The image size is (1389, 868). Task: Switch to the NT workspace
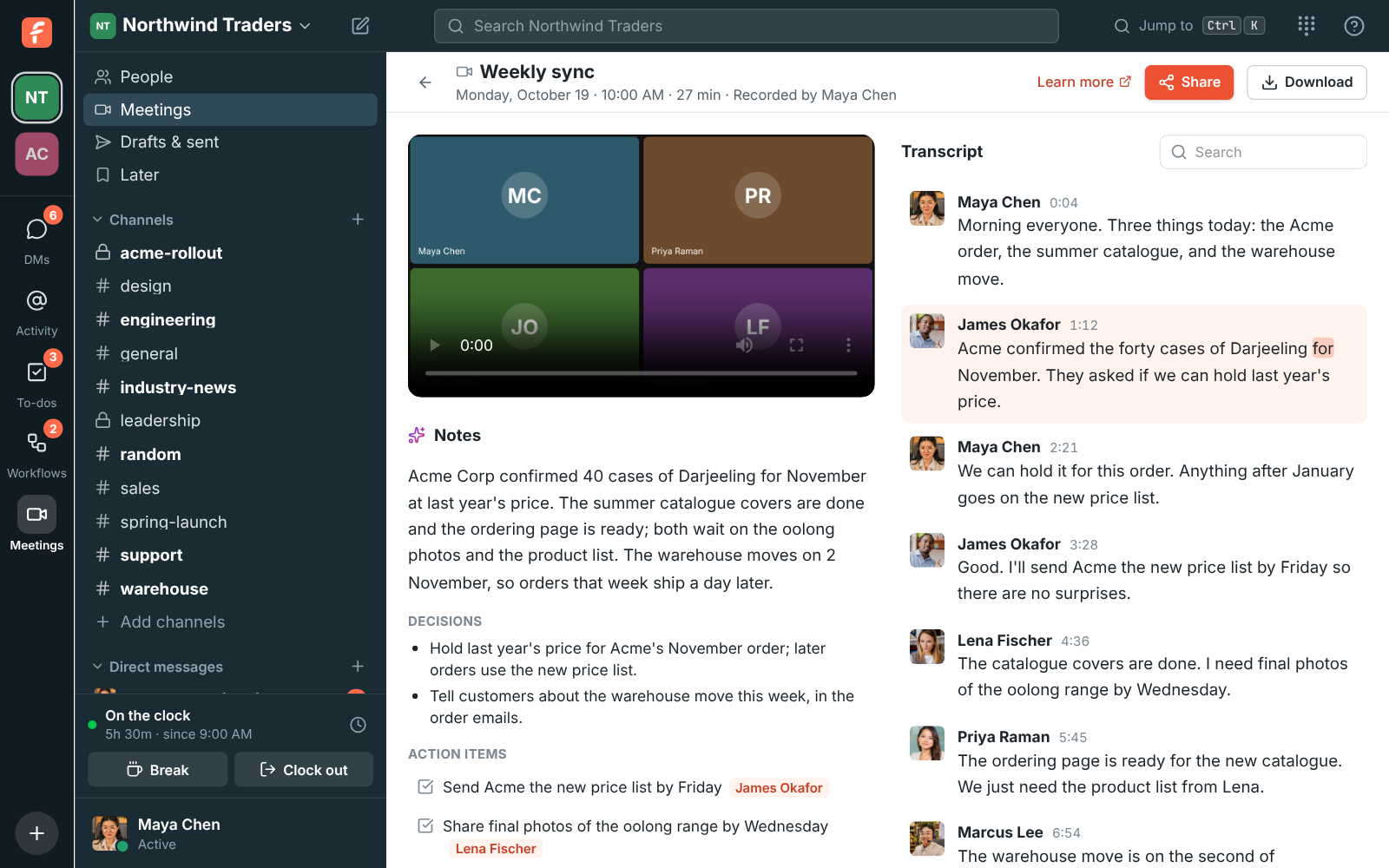[36, 97]
